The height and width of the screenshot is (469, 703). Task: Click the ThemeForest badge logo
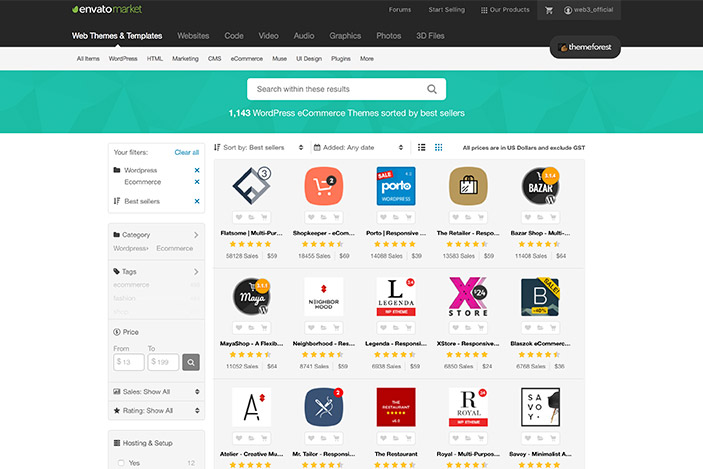click(x=585, y=47)
